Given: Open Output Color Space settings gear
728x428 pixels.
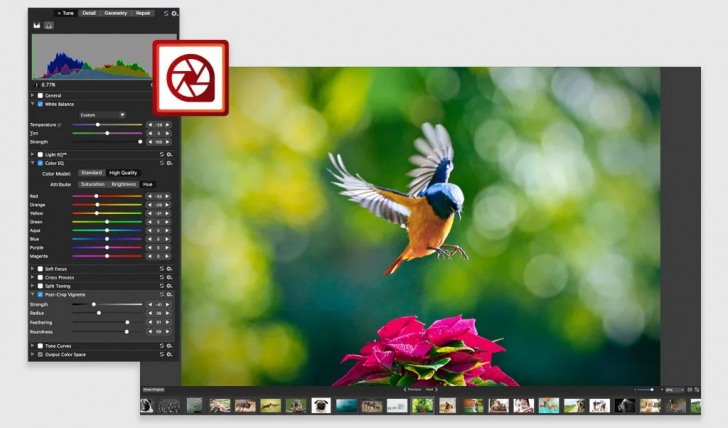Looking at the screenshot, I should click(x=169, y=354).
